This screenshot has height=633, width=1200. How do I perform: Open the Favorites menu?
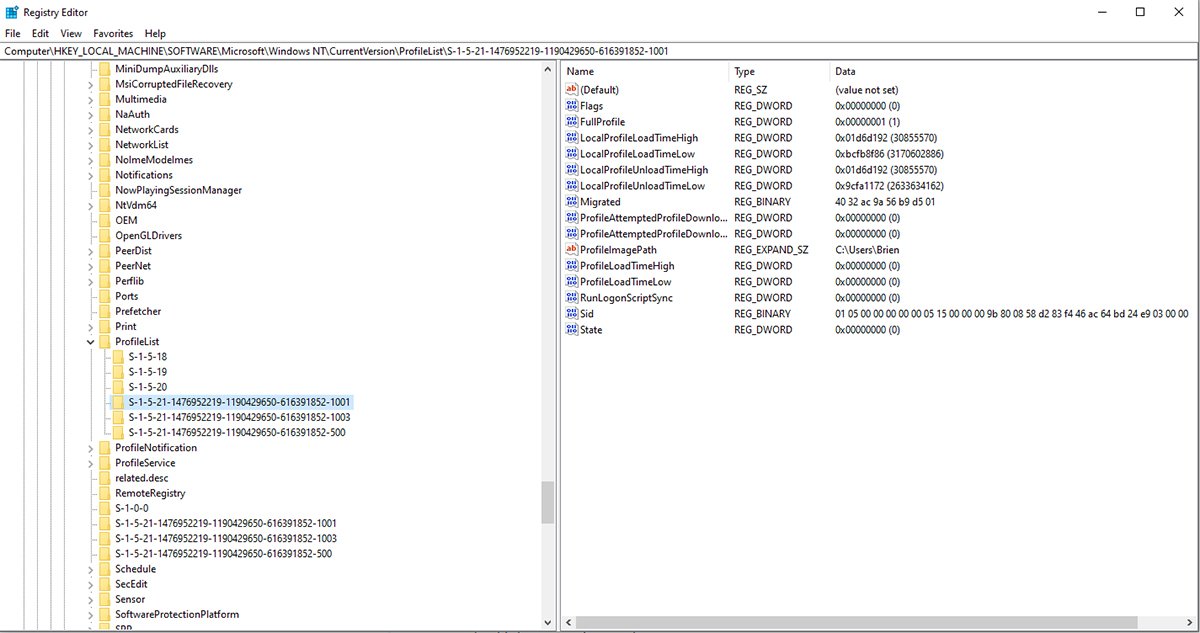coord(113,33)
